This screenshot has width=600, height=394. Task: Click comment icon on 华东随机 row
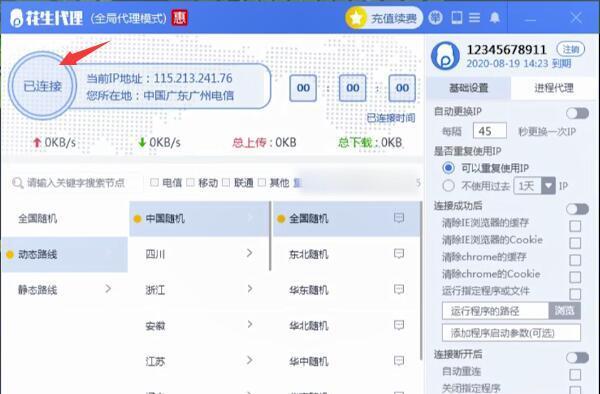[399, 289]
